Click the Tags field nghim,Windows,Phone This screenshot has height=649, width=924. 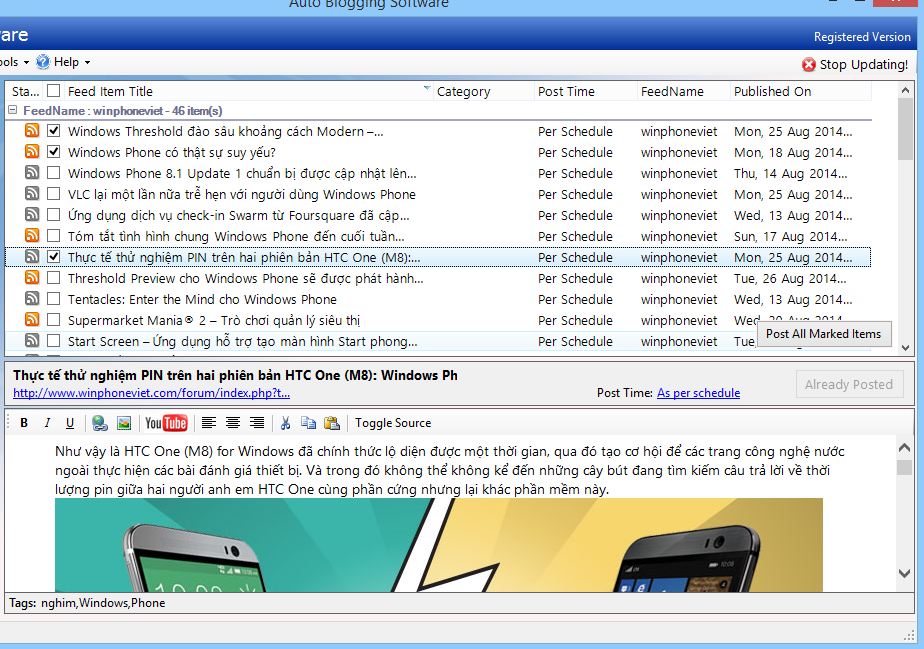click(x=103, y=603)
